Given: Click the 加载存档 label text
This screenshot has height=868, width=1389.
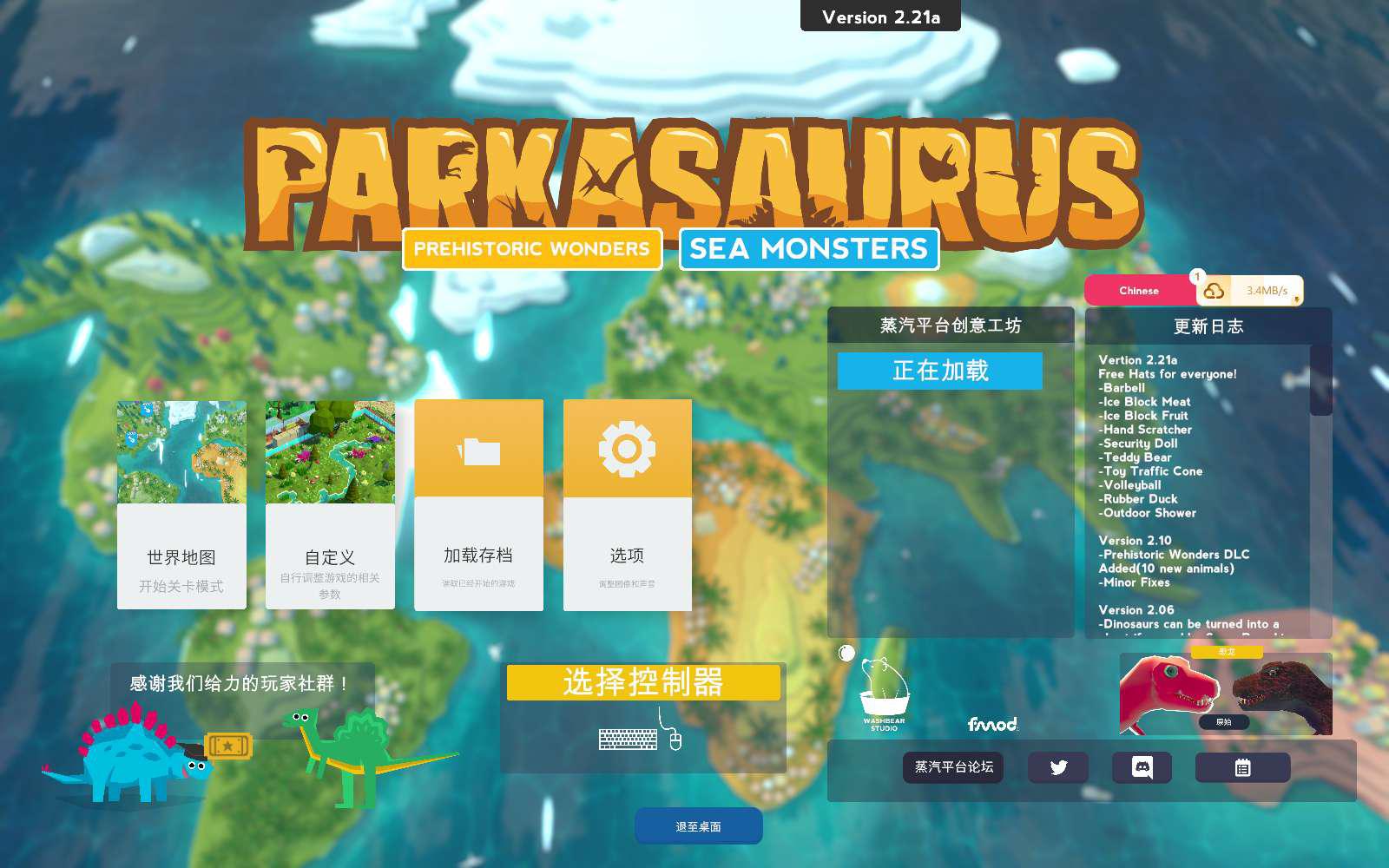Looking at the screenshot, I should click(478, 556).
